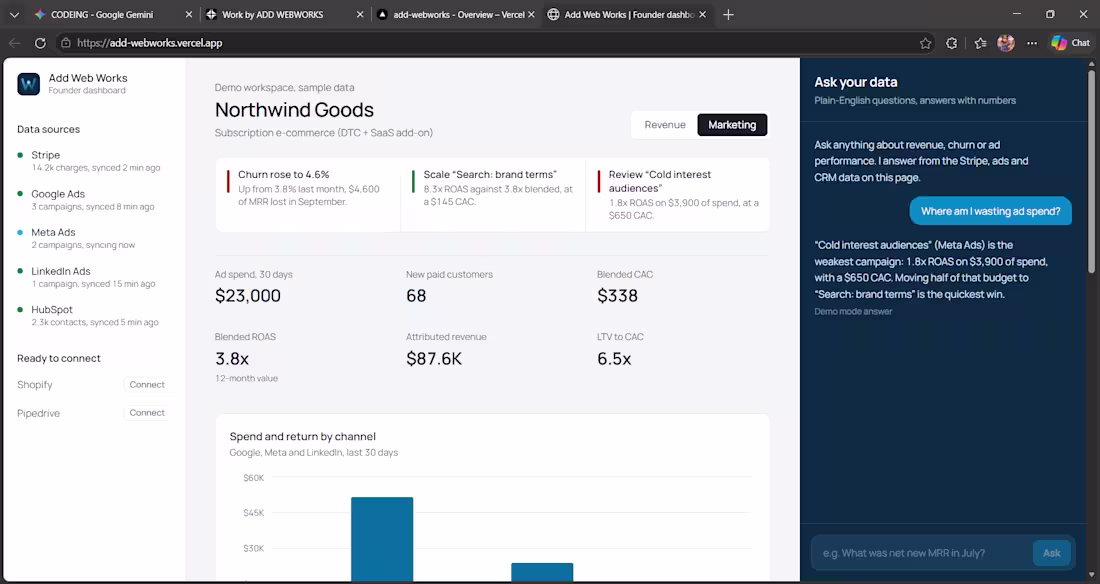Select the Stripe data source

pos(88,161)
